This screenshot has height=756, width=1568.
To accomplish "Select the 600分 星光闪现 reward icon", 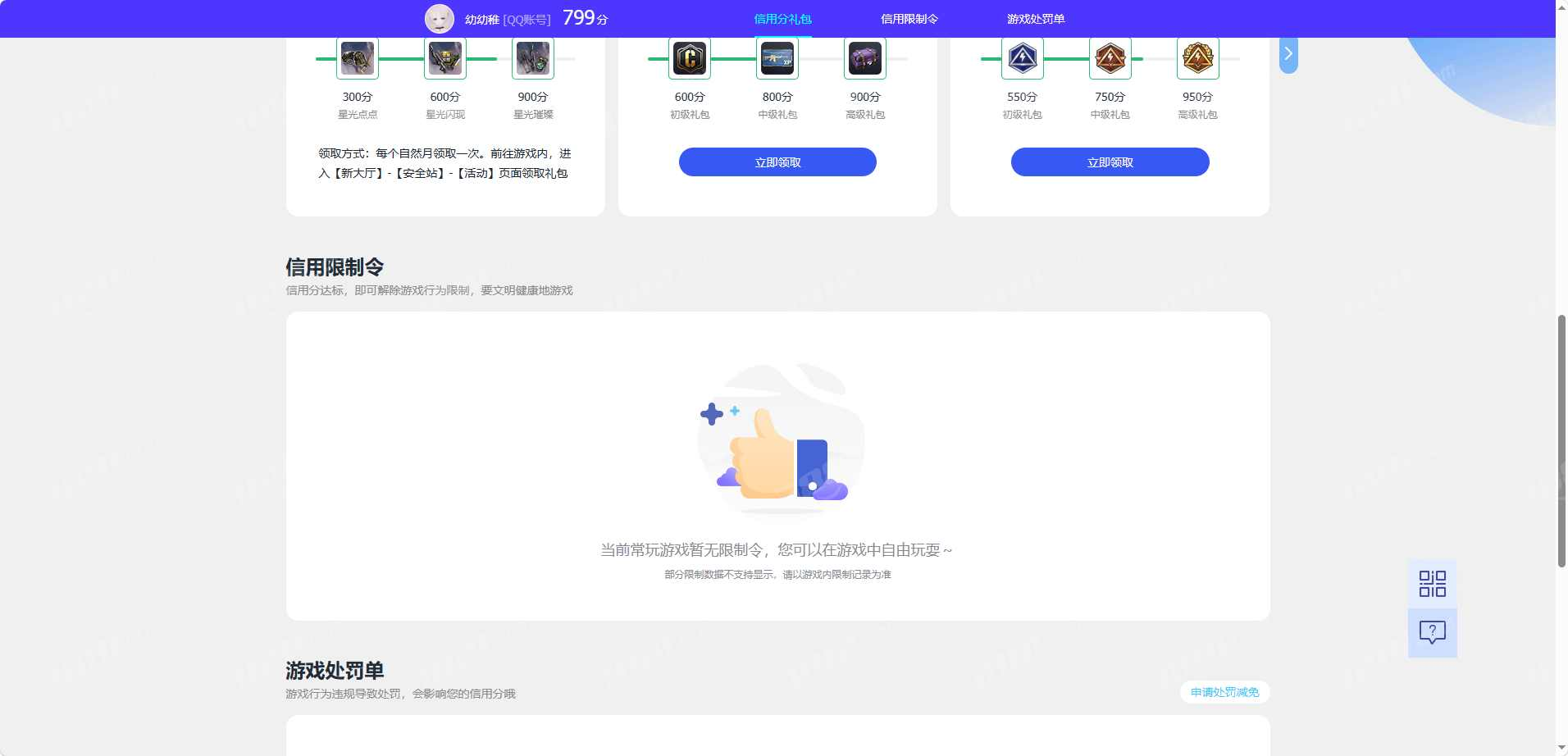I will (445, 58).
